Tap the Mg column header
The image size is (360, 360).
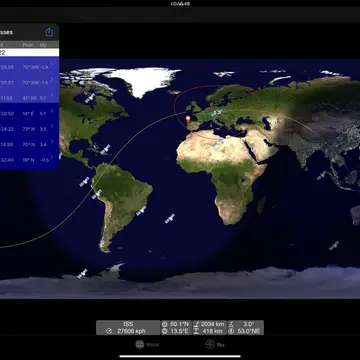(x=43, y=45)
